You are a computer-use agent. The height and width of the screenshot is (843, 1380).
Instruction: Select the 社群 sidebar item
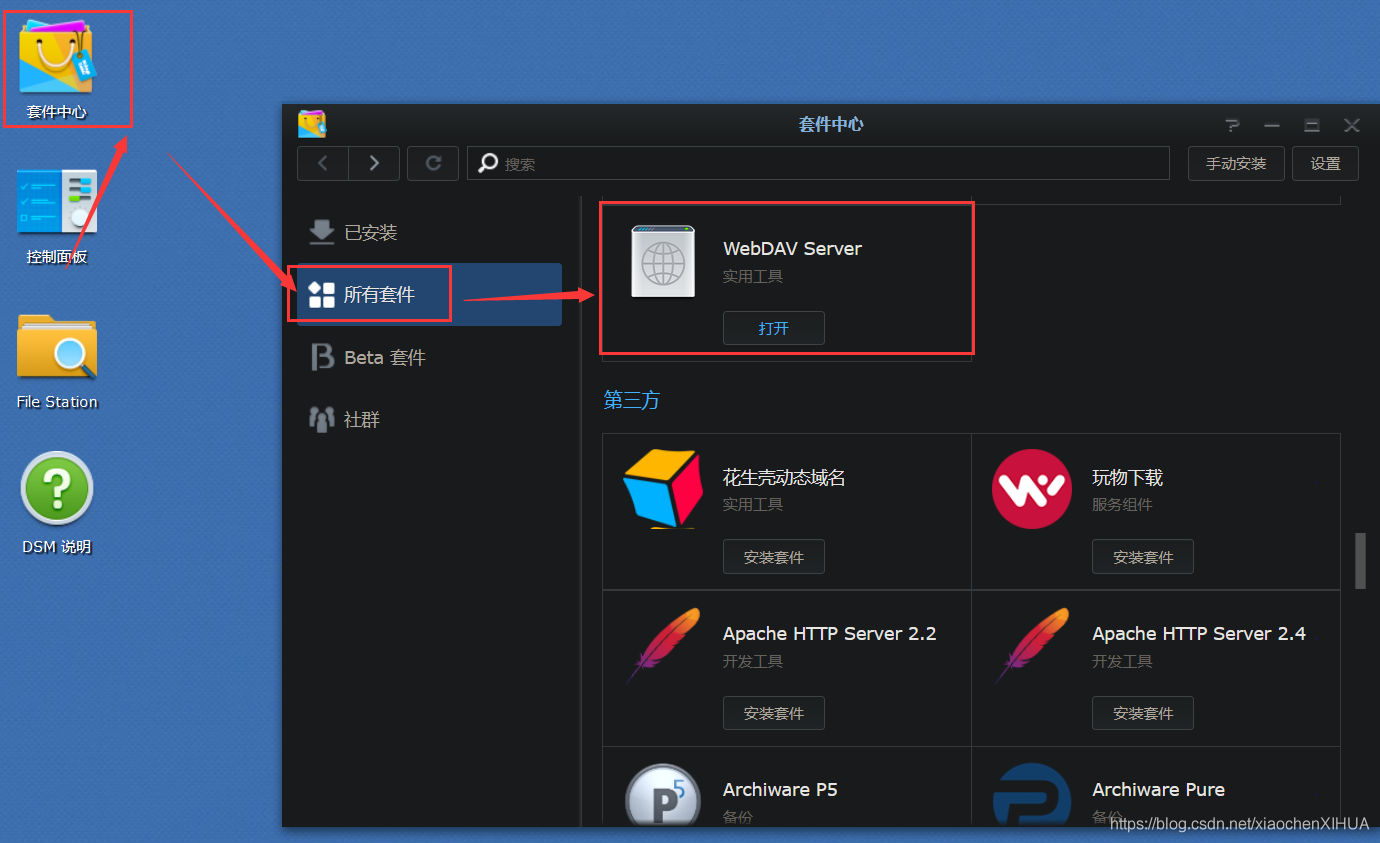click(429, 419)
